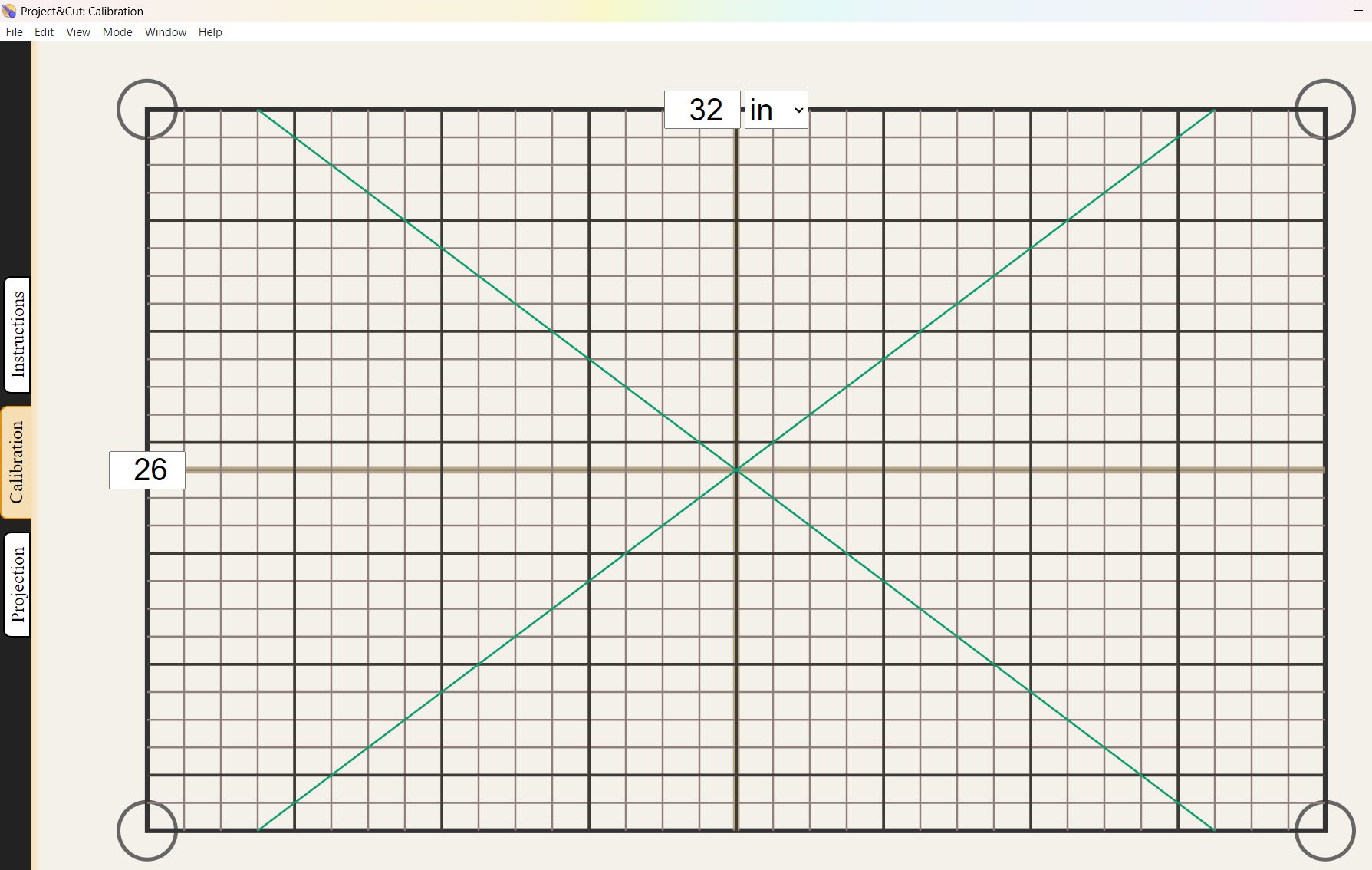The width and height of the screenshot is (1372, 870).
Task: Click the center crosshair intersection point
Action: point(735,470)
